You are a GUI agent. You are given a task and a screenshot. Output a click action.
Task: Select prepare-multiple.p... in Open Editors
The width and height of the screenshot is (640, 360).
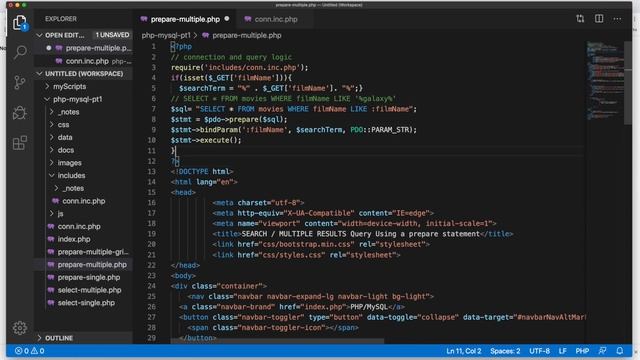(98, 48)
